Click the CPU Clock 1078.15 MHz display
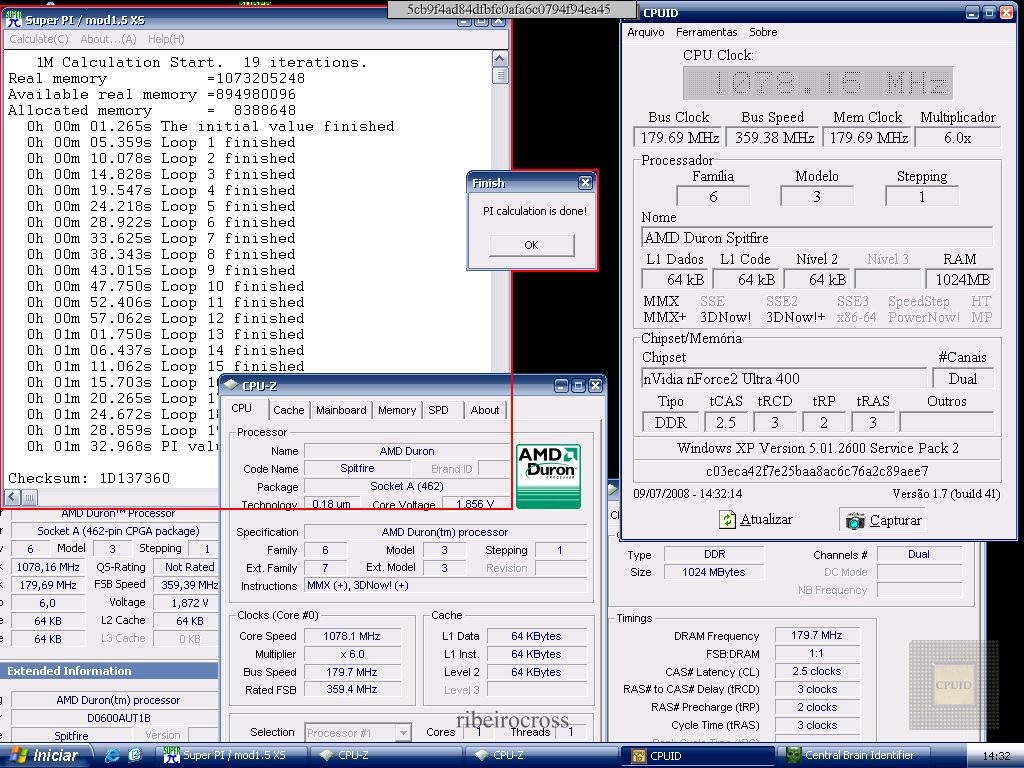Screen dimensions: 1024x768 pos(818,83)
